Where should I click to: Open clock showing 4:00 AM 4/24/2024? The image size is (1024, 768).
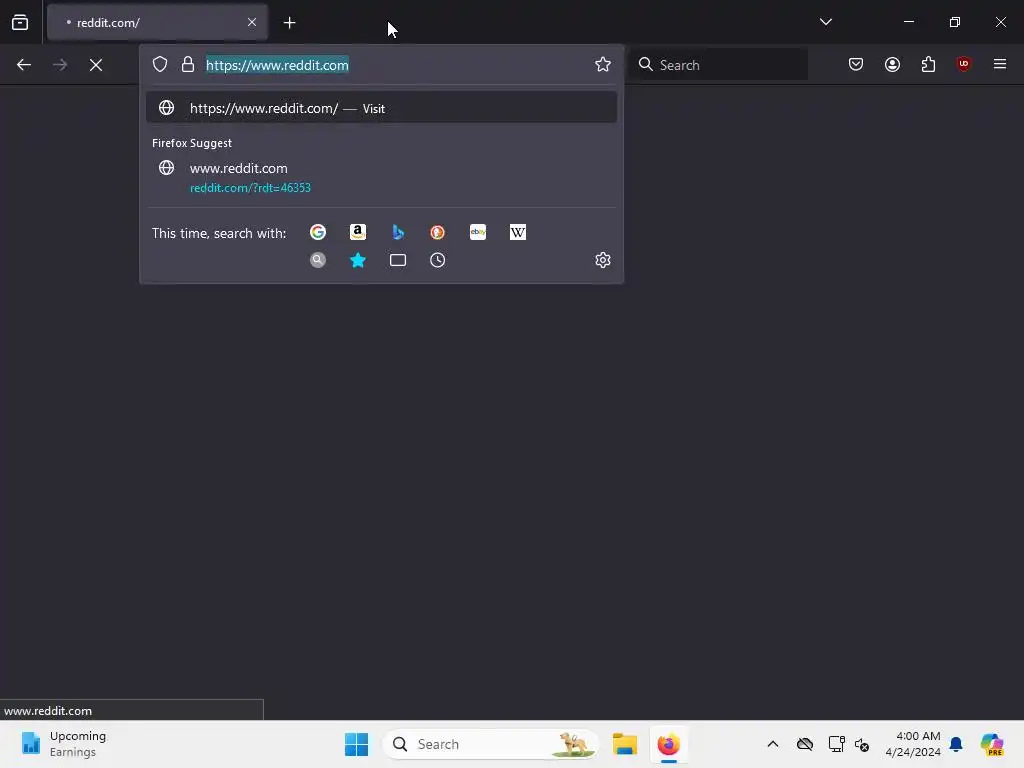(x=913, y=744)
